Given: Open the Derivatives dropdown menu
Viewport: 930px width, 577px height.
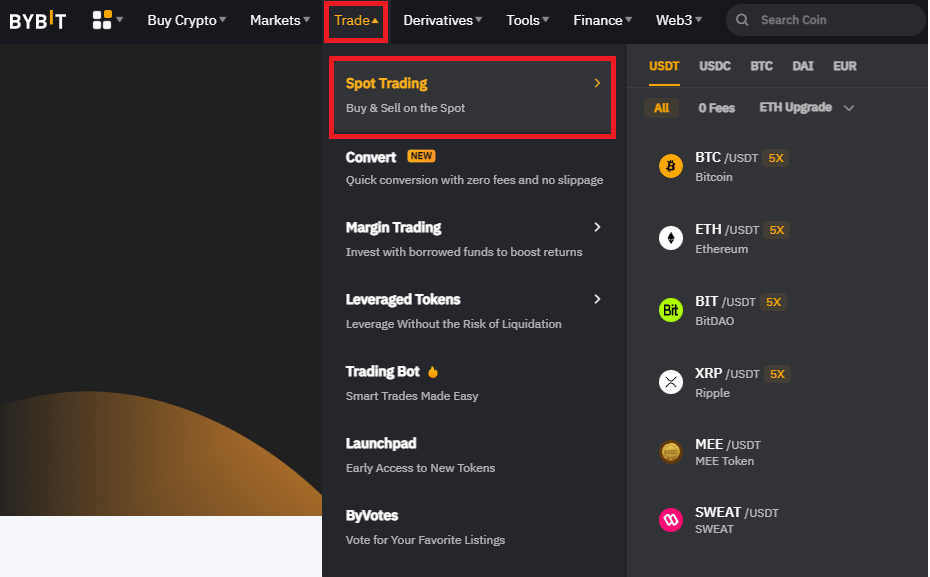Looking at the screenshot, I should 442,20.
